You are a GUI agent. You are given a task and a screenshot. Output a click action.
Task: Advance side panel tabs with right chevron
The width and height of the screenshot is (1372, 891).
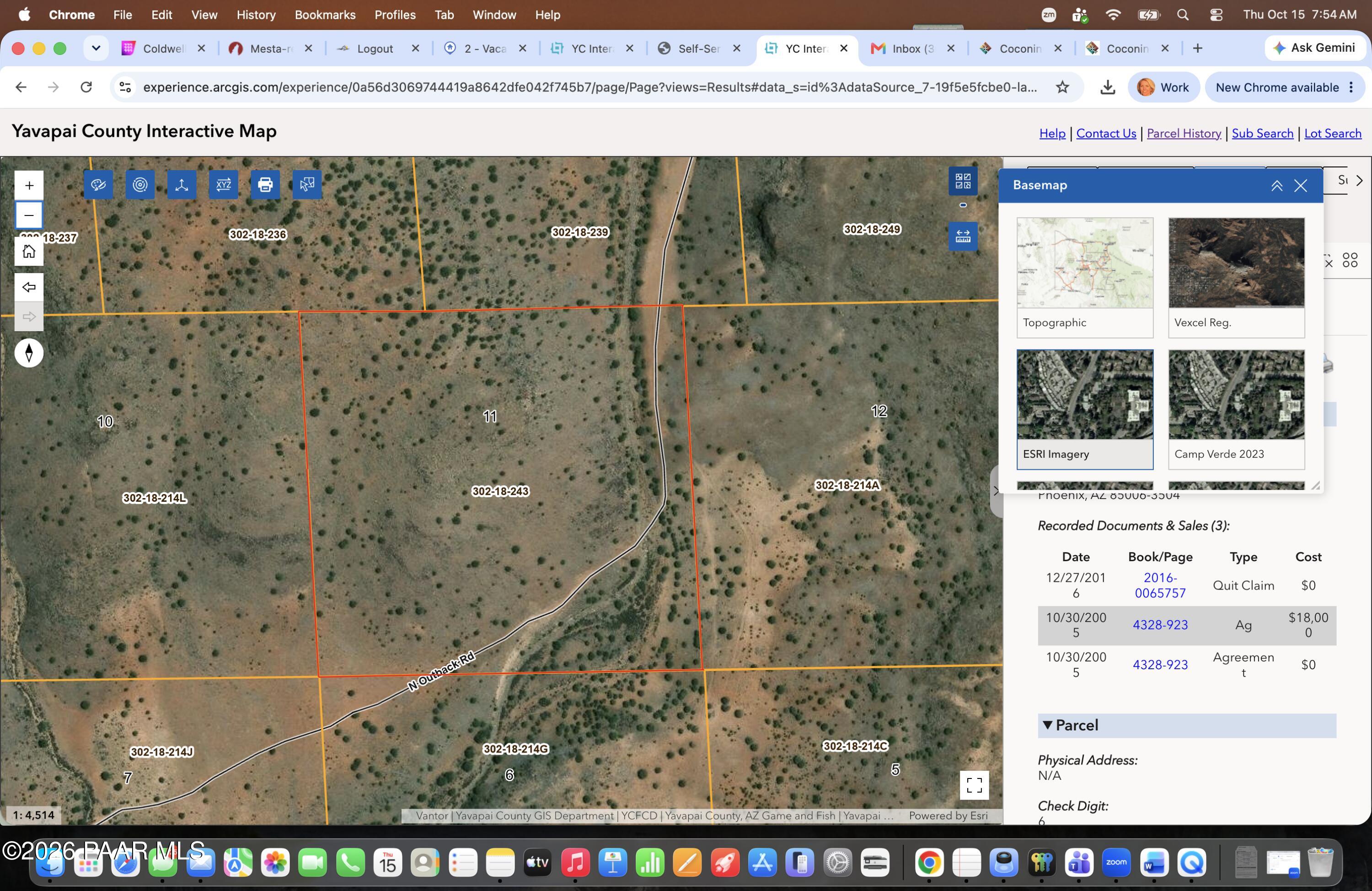[1360, 181]
